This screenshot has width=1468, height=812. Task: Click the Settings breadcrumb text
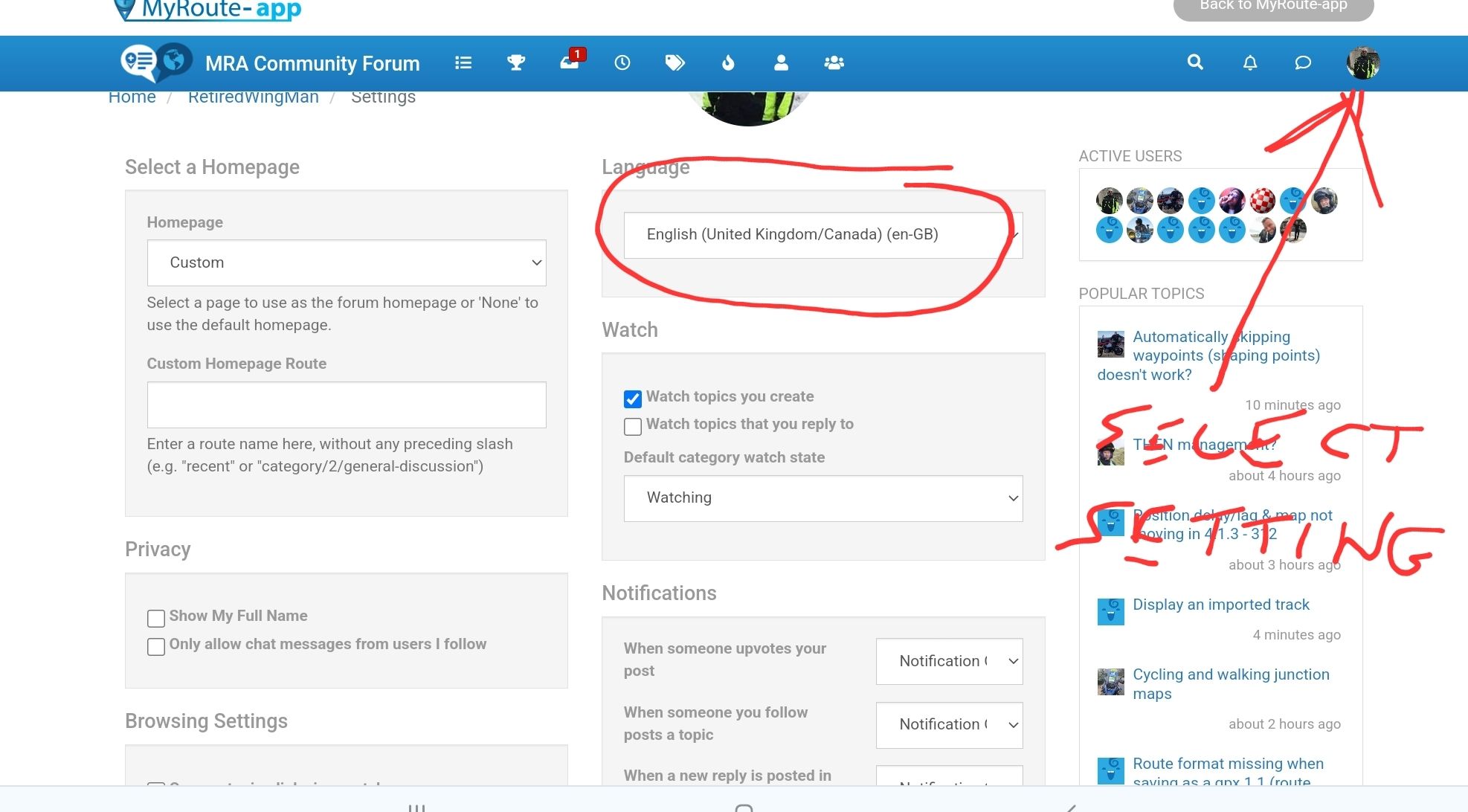point(383,97)
